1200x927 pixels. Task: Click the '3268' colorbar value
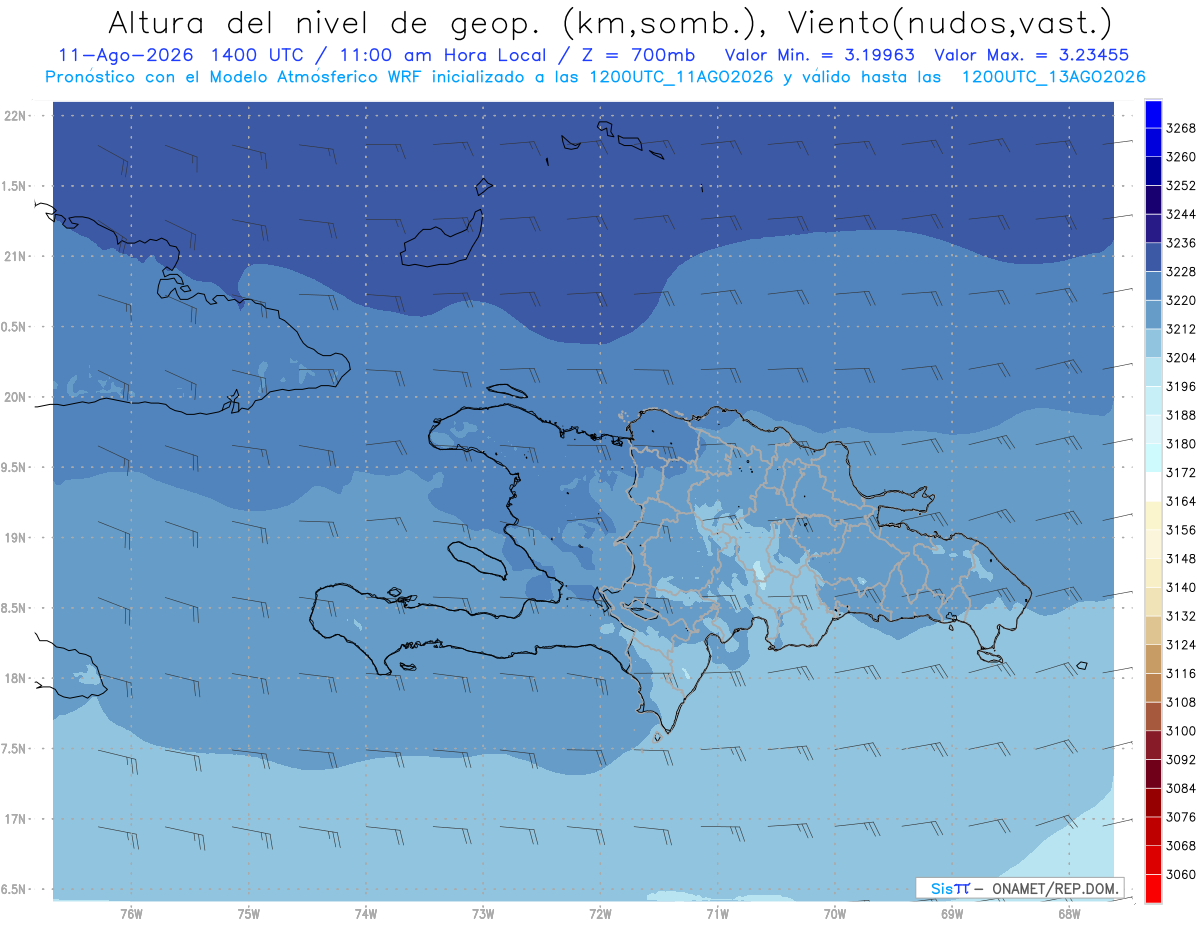(x=1181, y=129)
